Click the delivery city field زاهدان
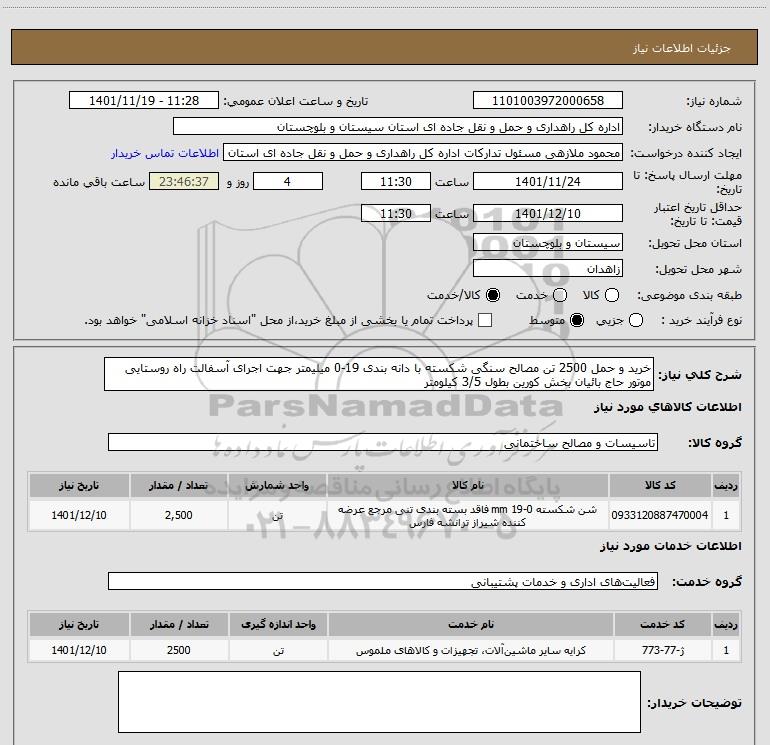 click(x=548, y=269)
